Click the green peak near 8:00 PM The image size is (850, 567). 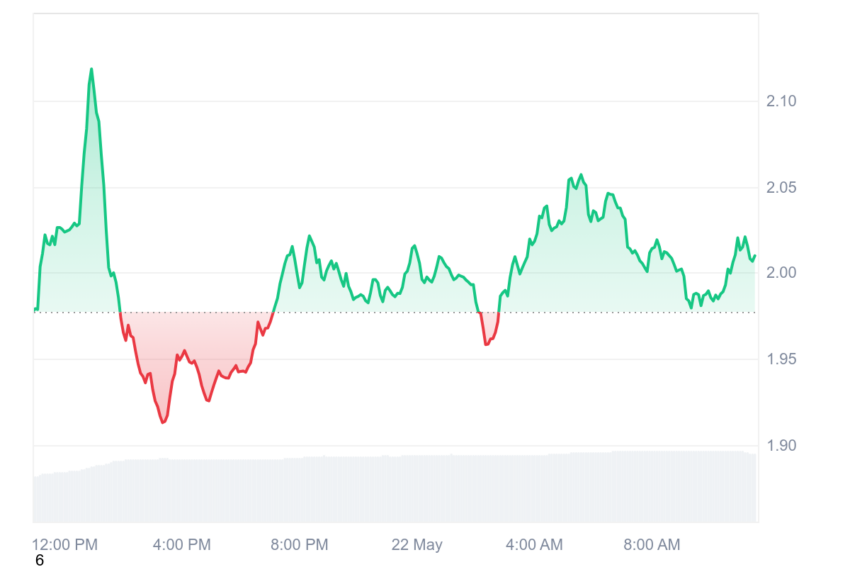310,236
